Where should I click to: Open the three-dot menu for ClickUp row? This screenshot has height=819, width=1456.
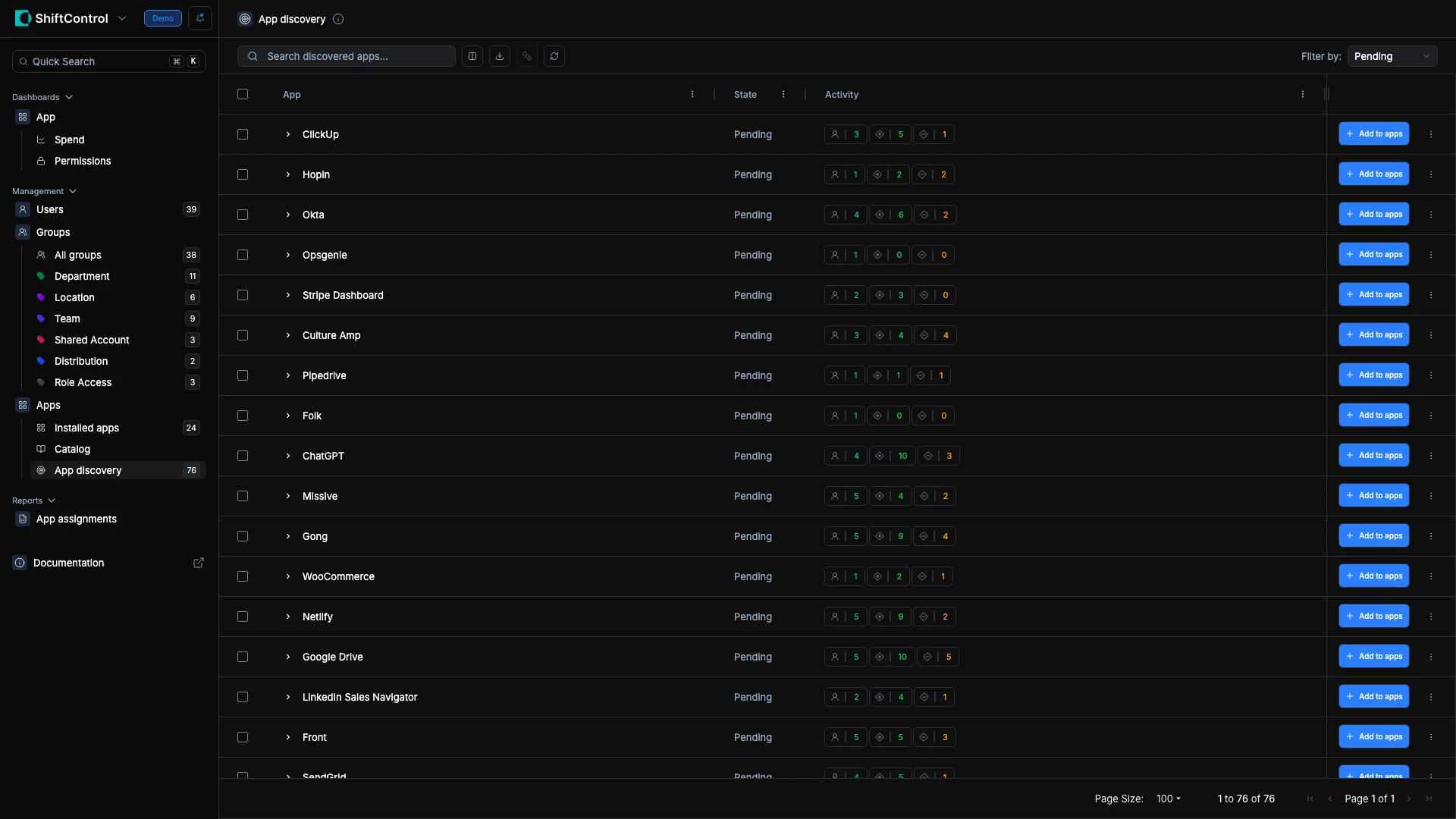pos(1431,134)
